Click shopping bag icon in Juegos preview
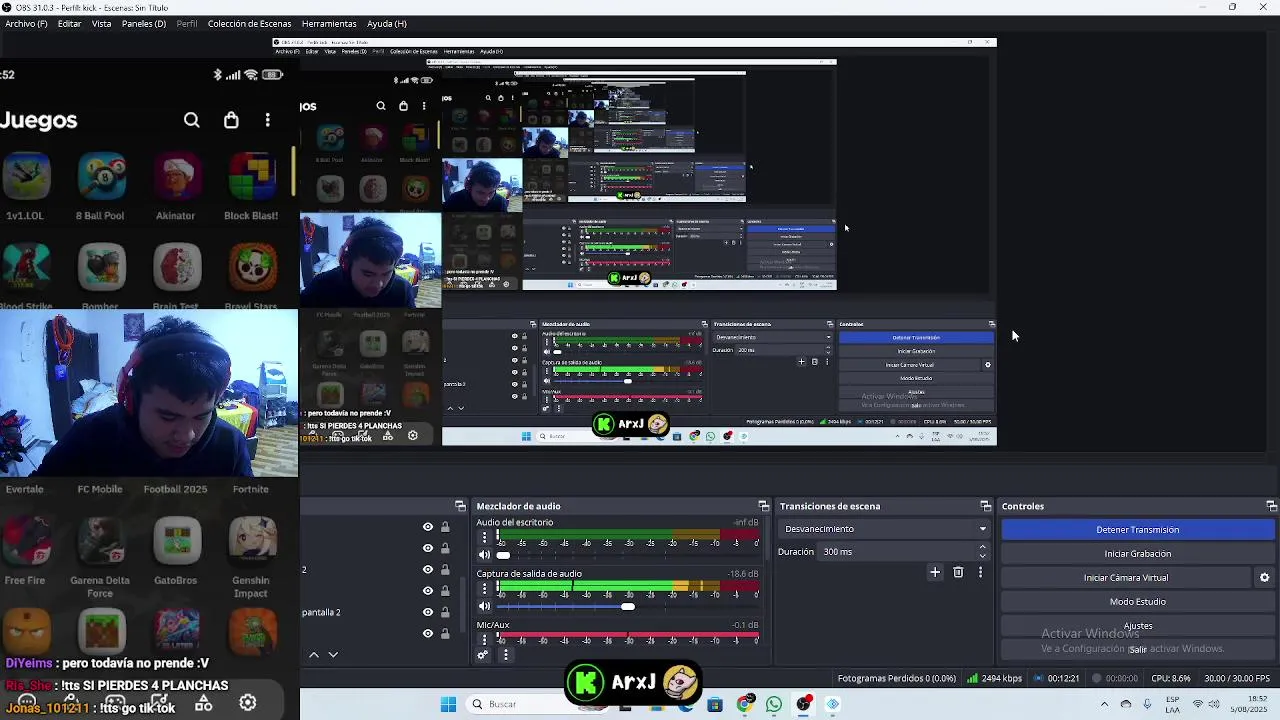Viewport: 1280px width, 720px height. click(231, 120)
